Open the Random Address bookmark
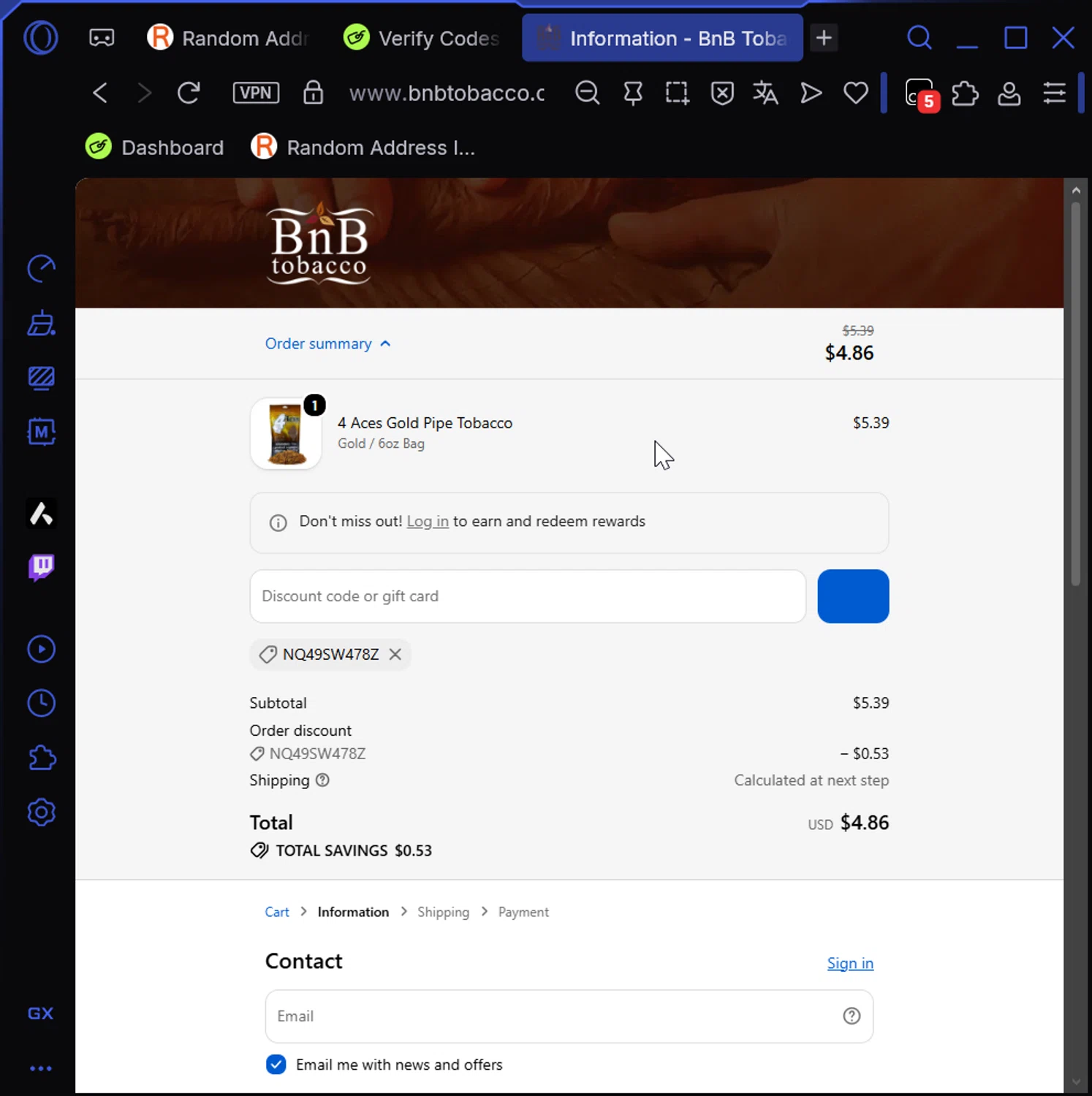 click(363, 147)
